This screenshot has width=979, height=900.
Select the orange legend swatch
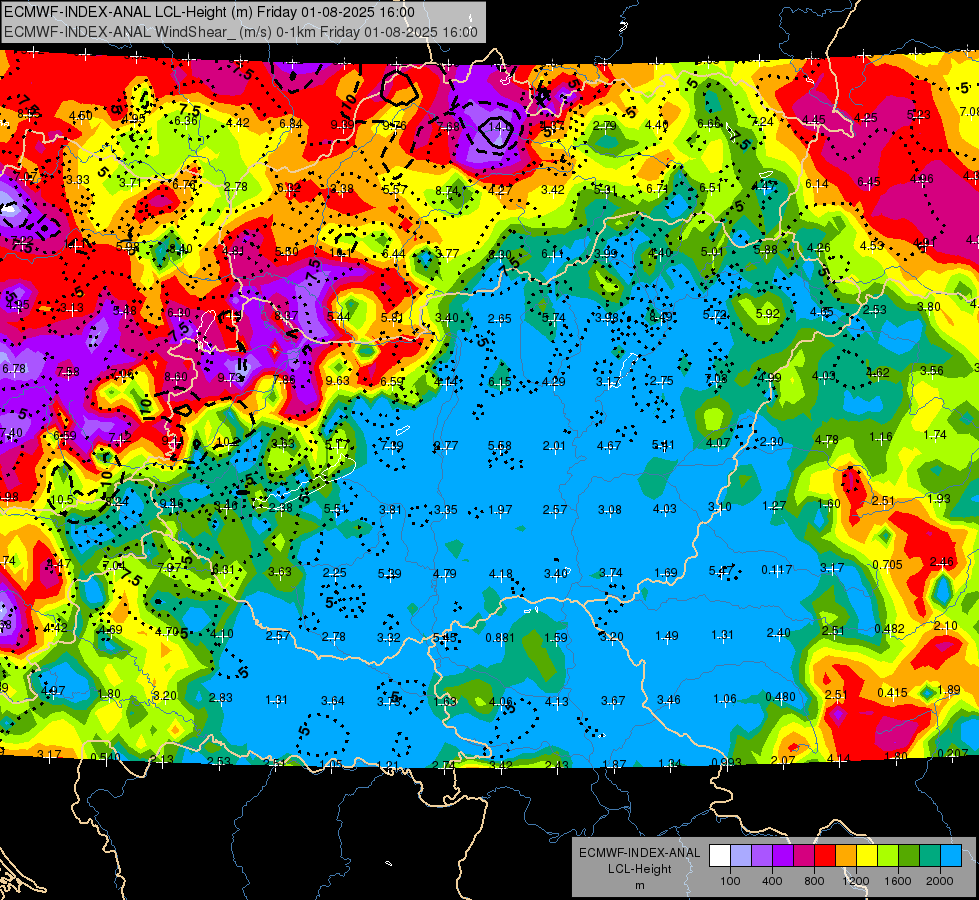click(x=846, y=856)
